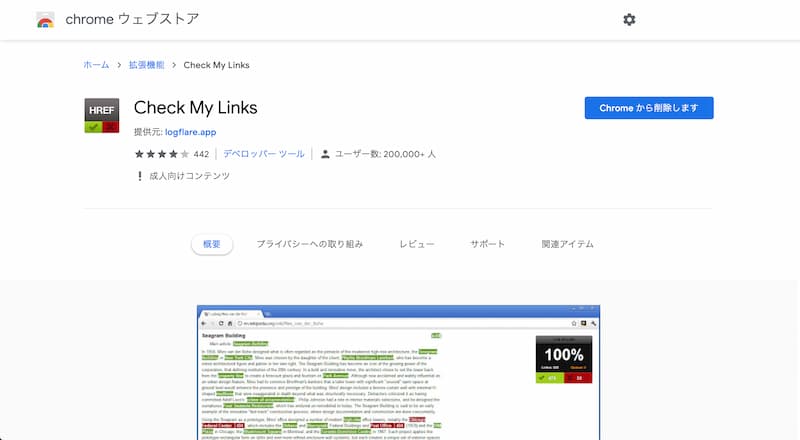Click the 442 ratings count
Image resolution: width=800 pixels, height=440 pixels.
click(x=201, y=154)
